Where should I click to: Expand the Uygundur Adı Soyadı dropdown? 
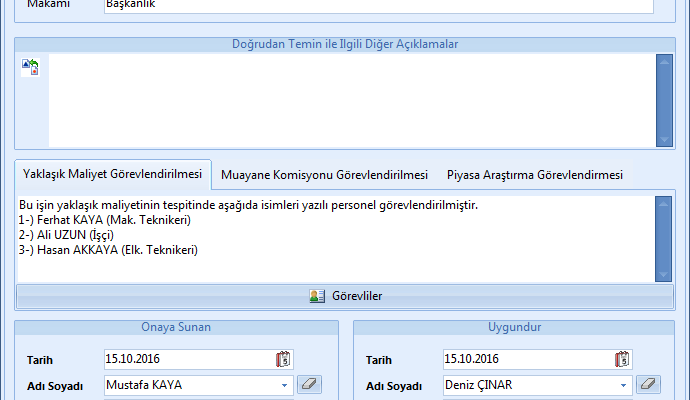[x=623, y=385]
